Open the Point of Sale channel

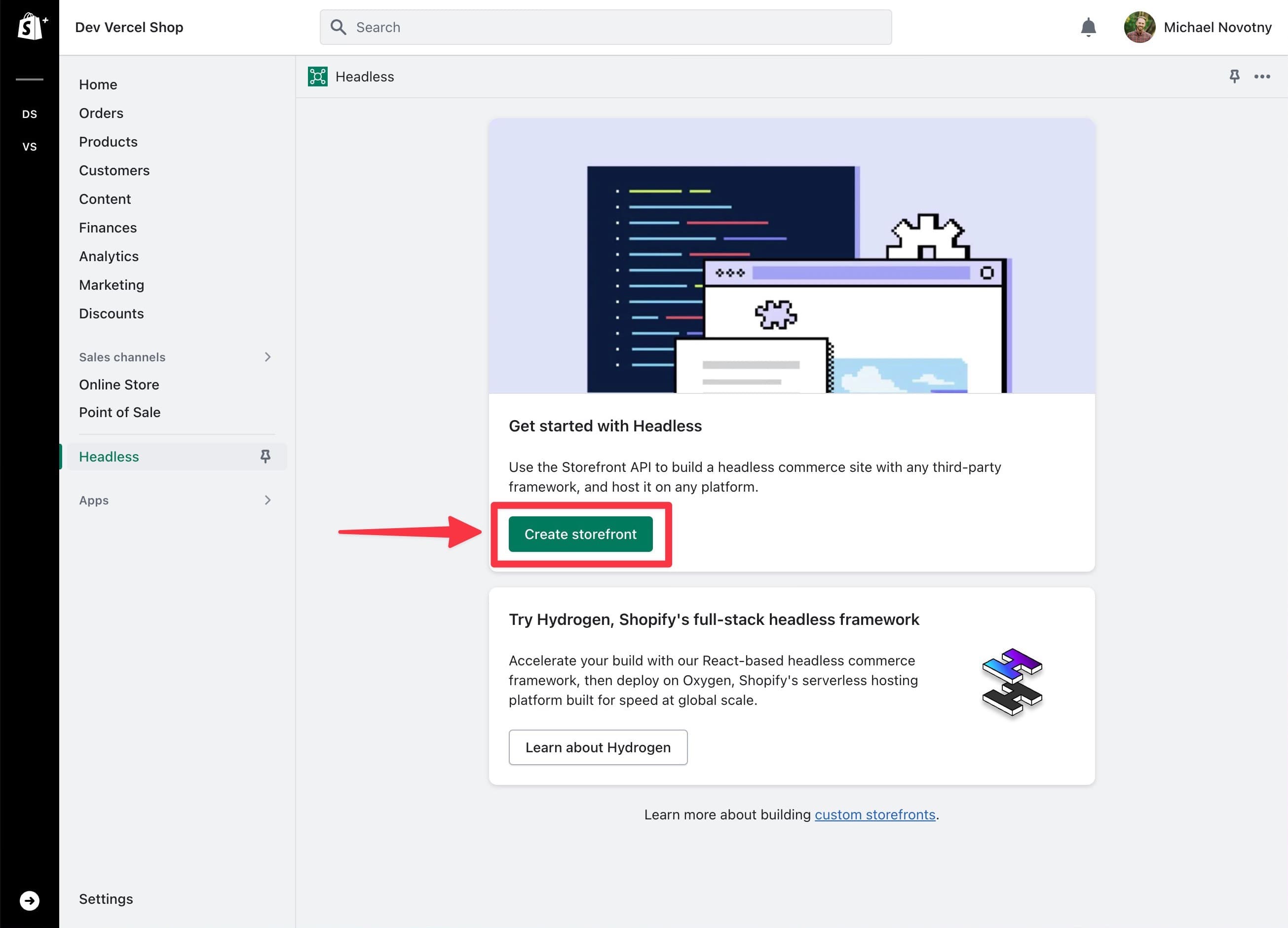coord(120,412)
